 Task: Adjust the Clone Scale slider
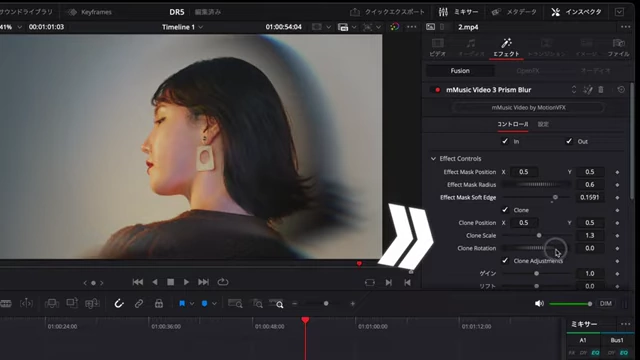(536, 236)
